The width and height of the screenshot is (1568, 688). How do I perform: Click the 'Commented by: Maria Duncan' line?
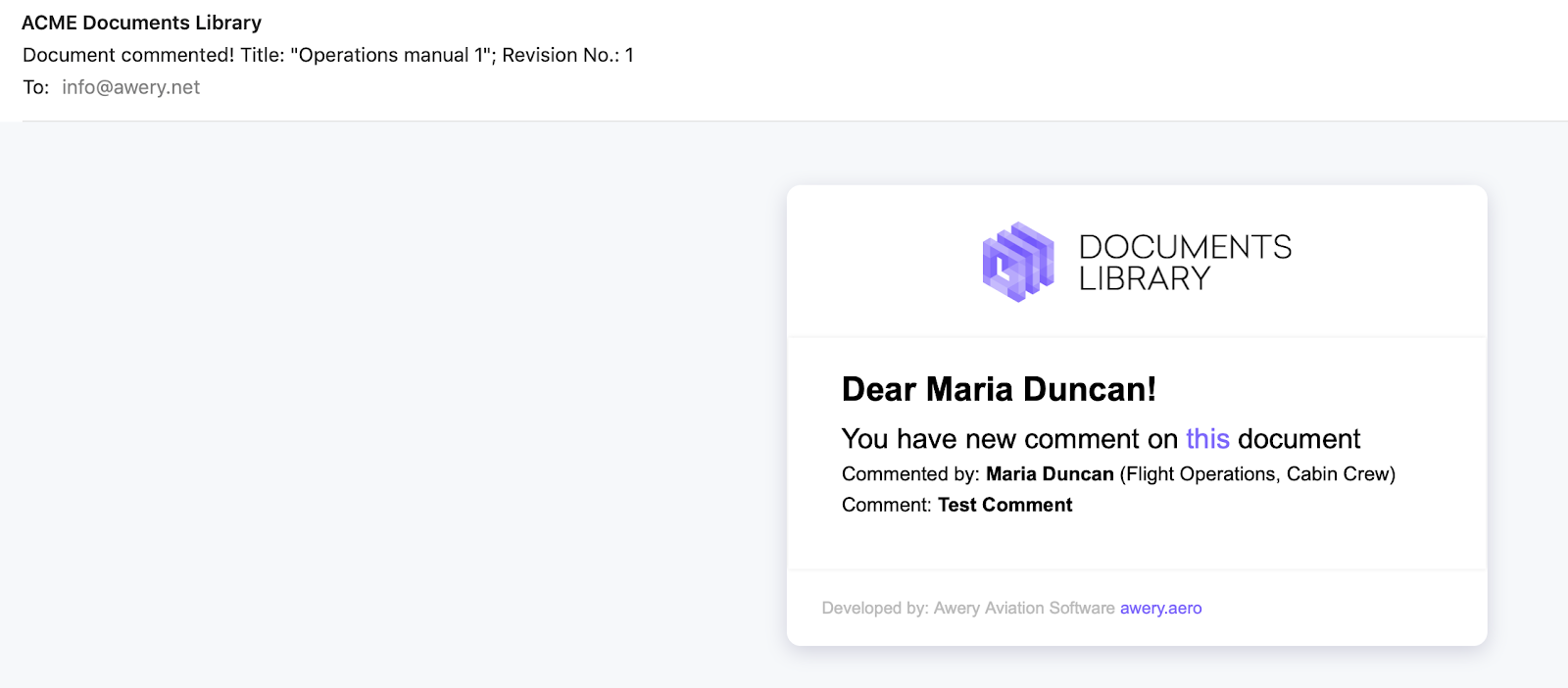coord(1118,474)
